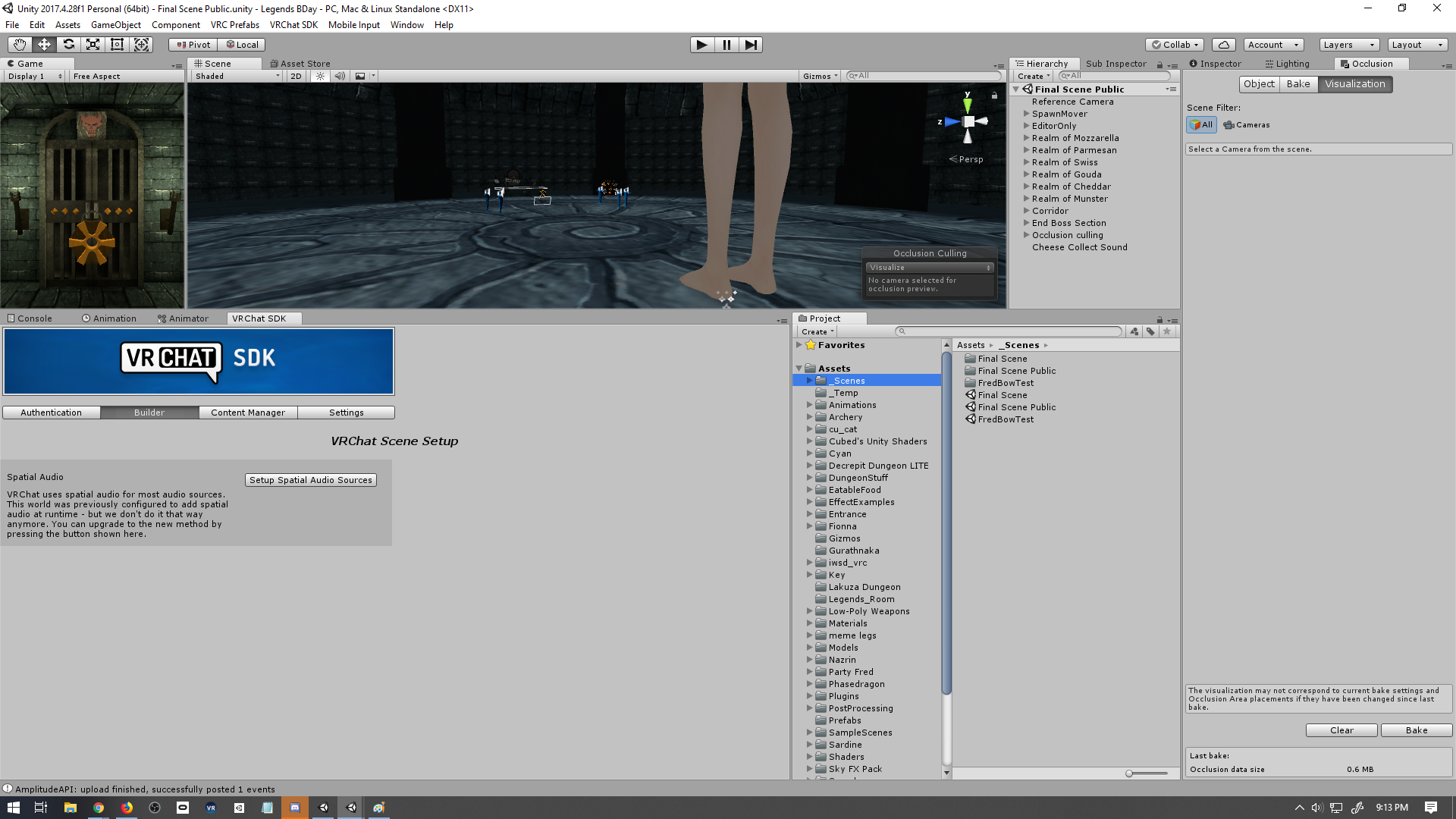Select the Rotate tool

coord(68,45)
